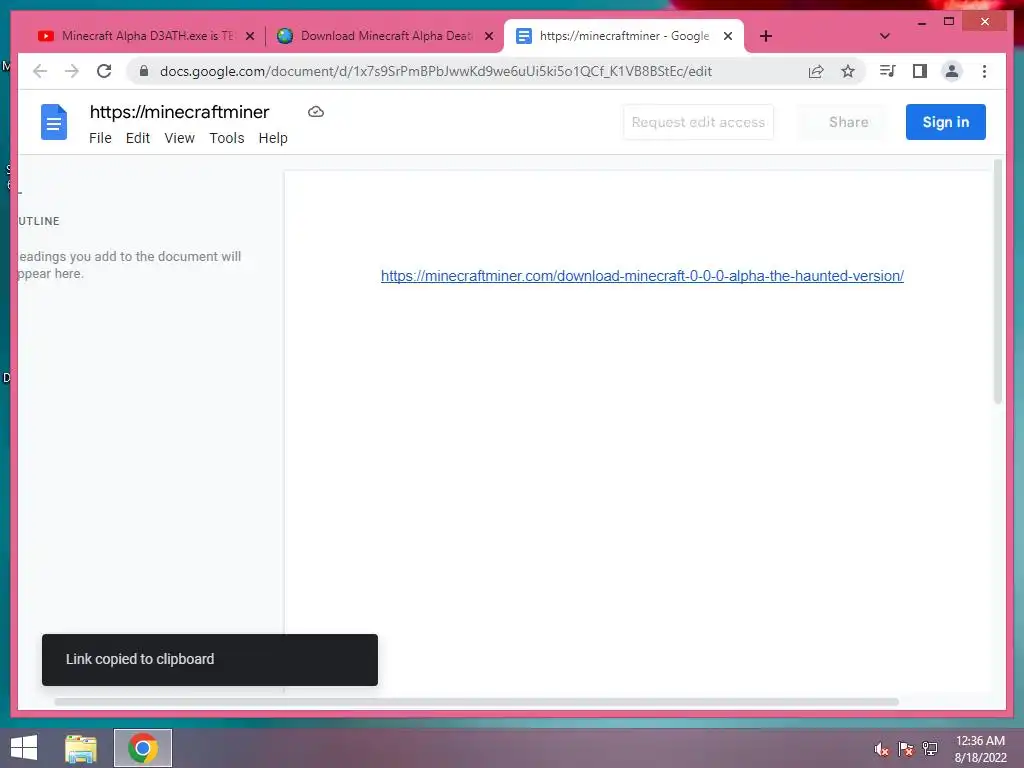Close the YouTube Minecraft Alpha D3ATH.exe tab

tap(249, 37)
